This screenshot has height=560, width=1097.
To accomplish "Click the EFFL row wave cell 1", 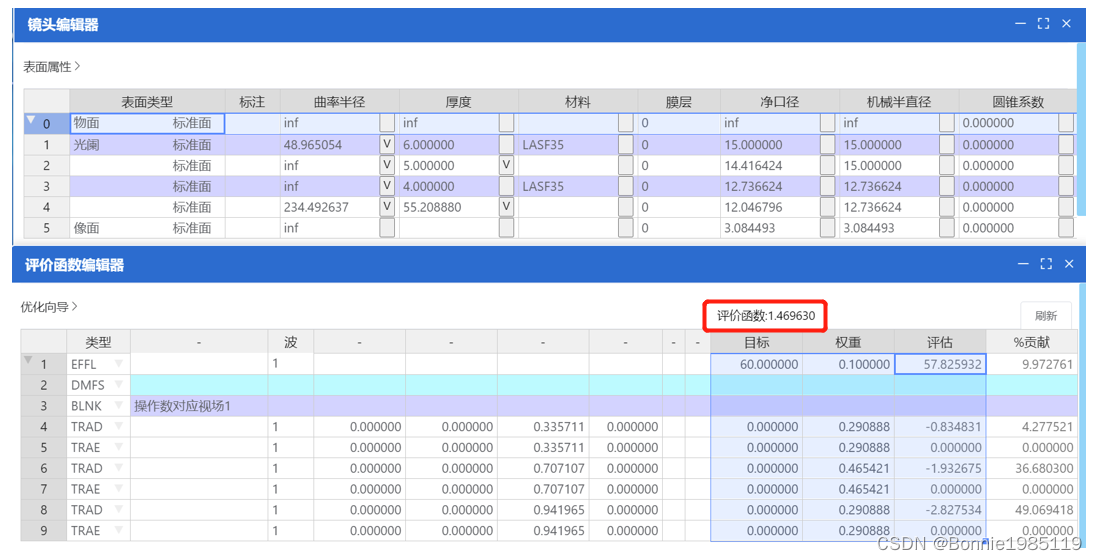I will tap(290, 364).
